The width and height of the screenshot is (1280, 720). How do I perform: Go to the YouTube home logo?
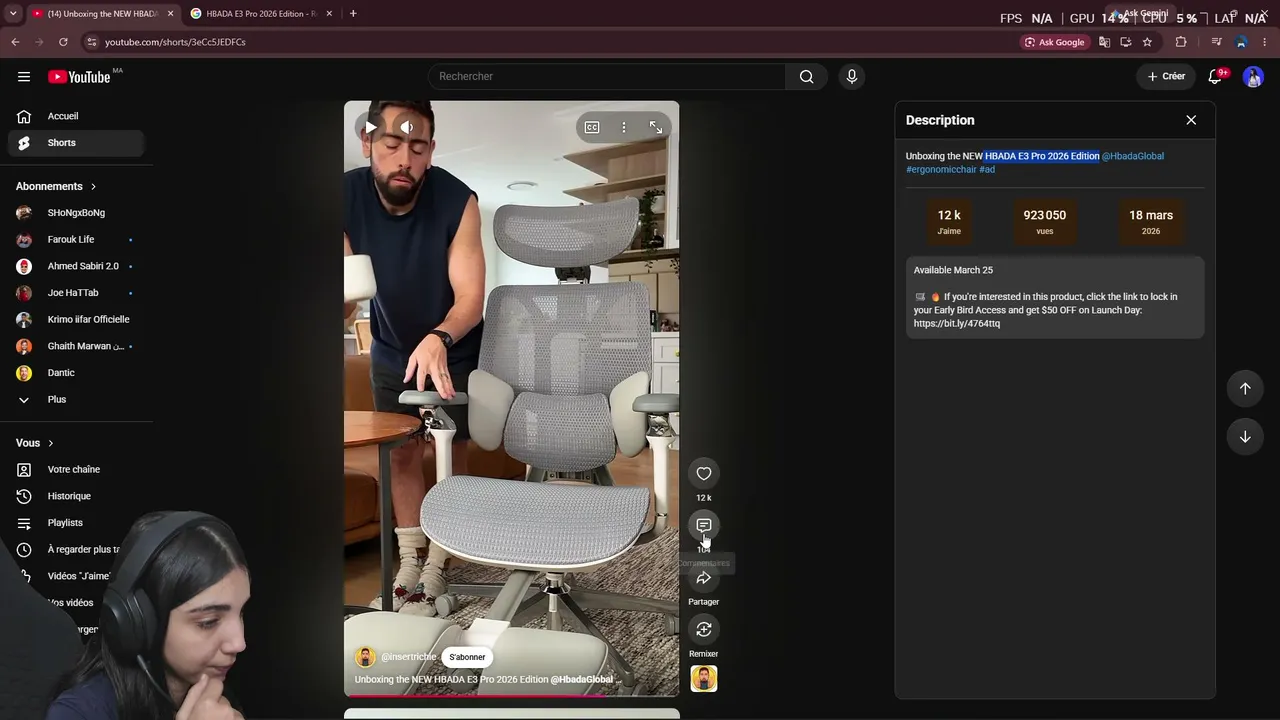(79, 77)
